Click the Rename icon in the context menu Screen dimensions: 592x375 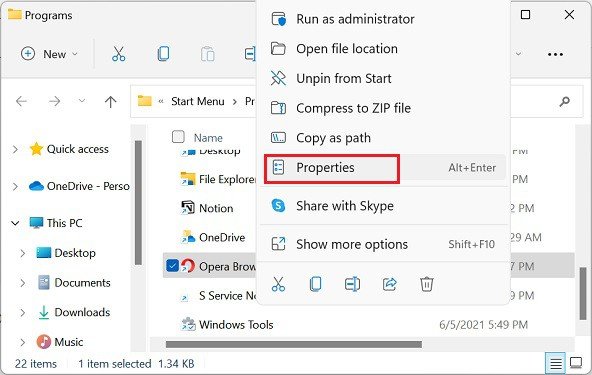pos(352,284)
